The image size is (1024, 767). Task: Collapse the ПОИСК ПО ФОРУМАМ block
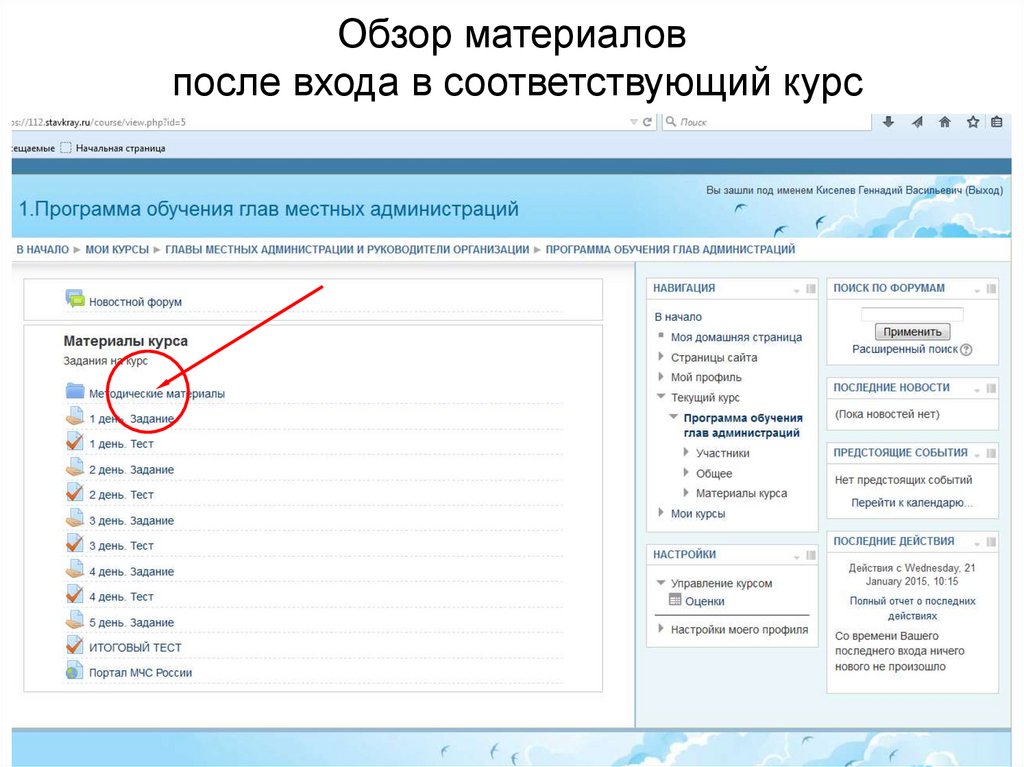click(x=976, y=287)
